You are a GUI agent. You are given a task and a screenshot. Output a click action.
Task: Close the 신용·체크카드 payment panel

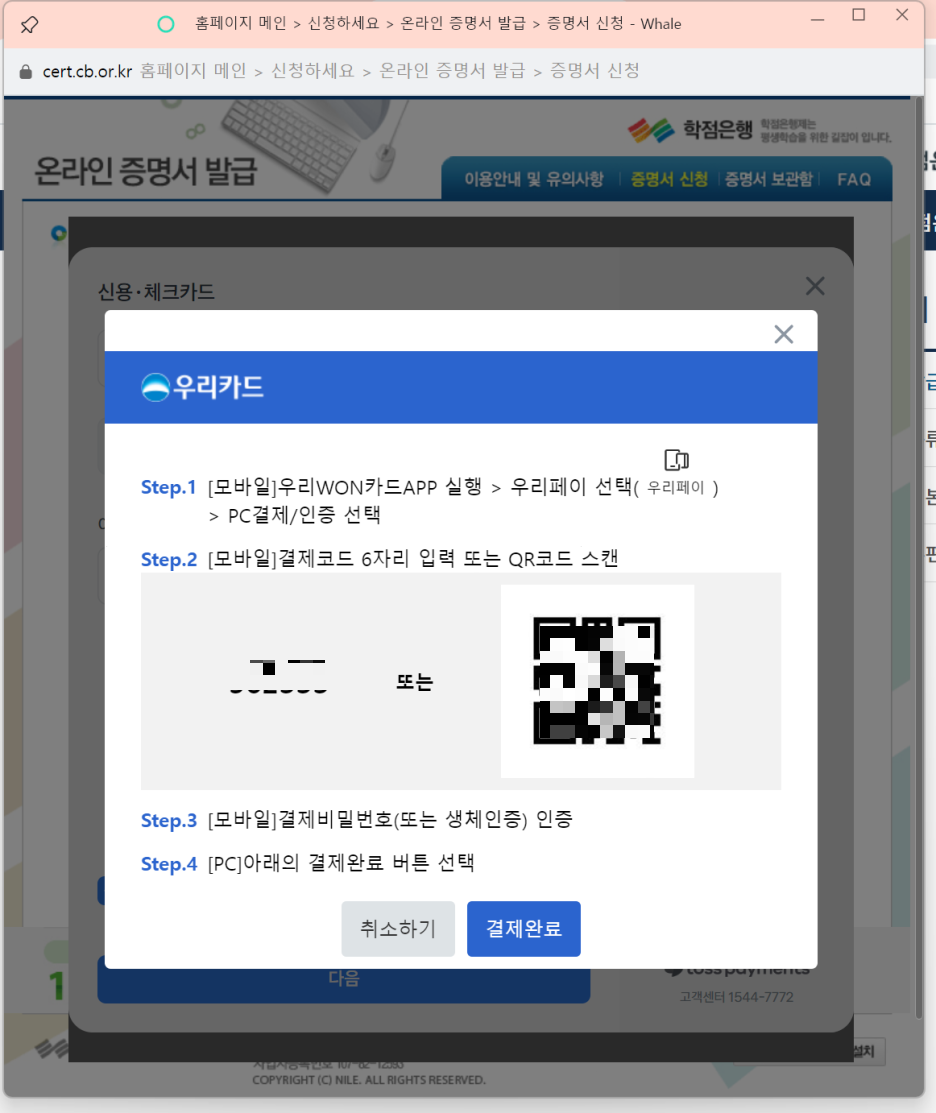pyautogui.click(x=815, y=286)
